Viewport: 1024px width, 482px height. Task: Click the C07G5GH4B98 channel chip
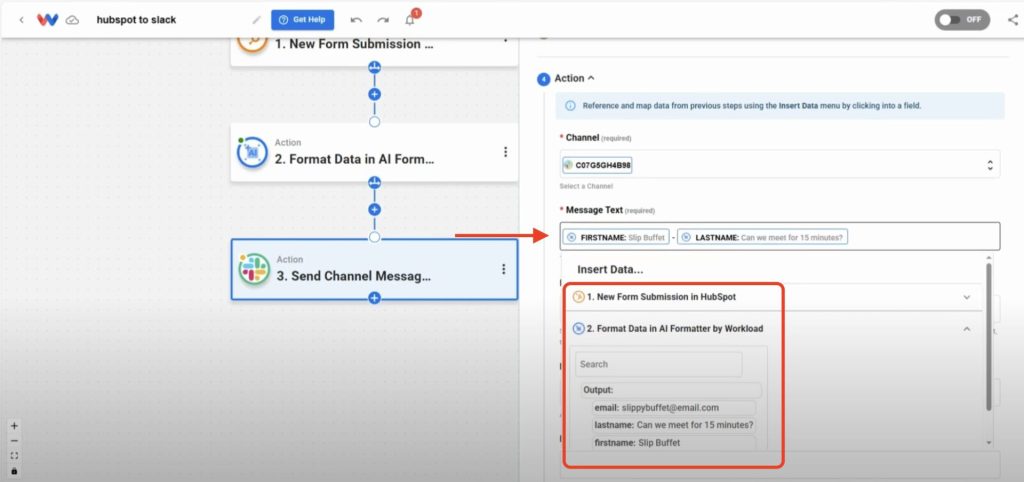(x=597, y=166)
